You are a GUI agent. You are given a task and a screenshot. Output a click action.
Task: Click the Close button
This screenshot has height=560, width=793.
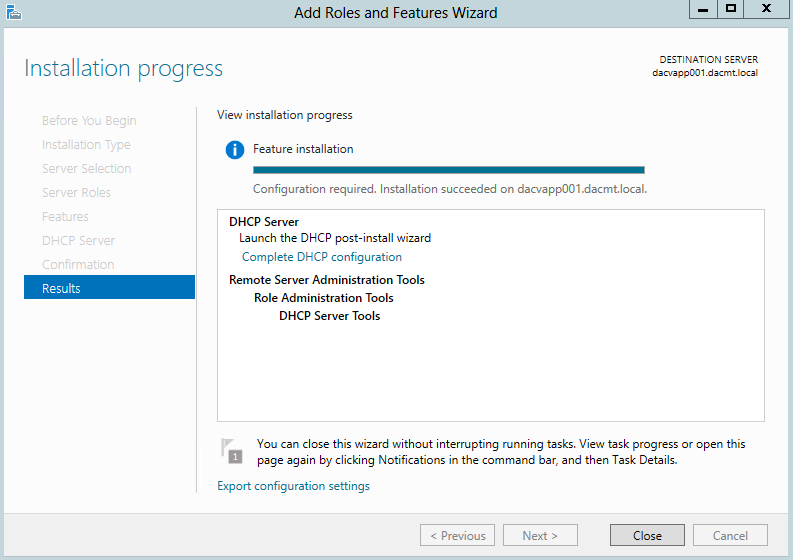point(647,535)
